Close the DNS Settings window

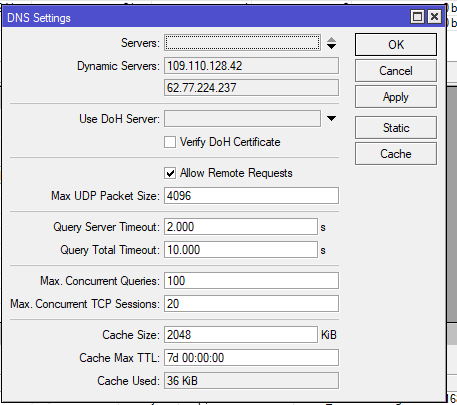434,16
